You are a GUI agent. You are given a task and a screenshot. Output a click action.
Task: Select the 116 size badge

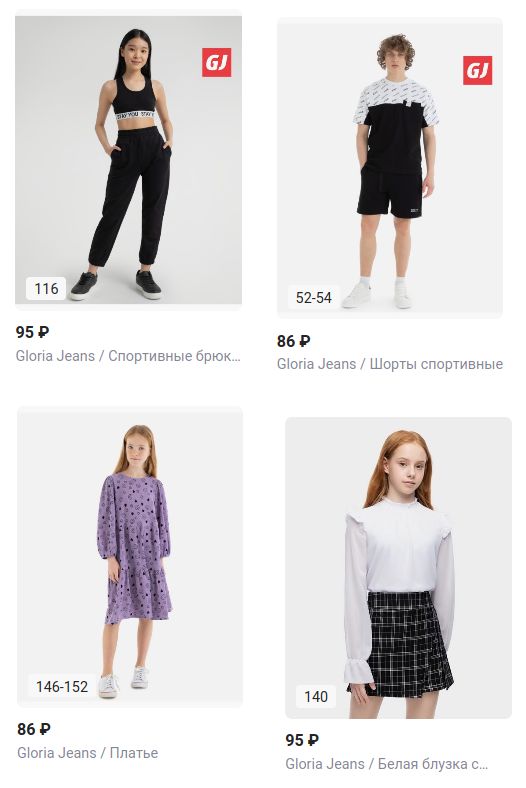pyautogui.click(x=46, y=288)
